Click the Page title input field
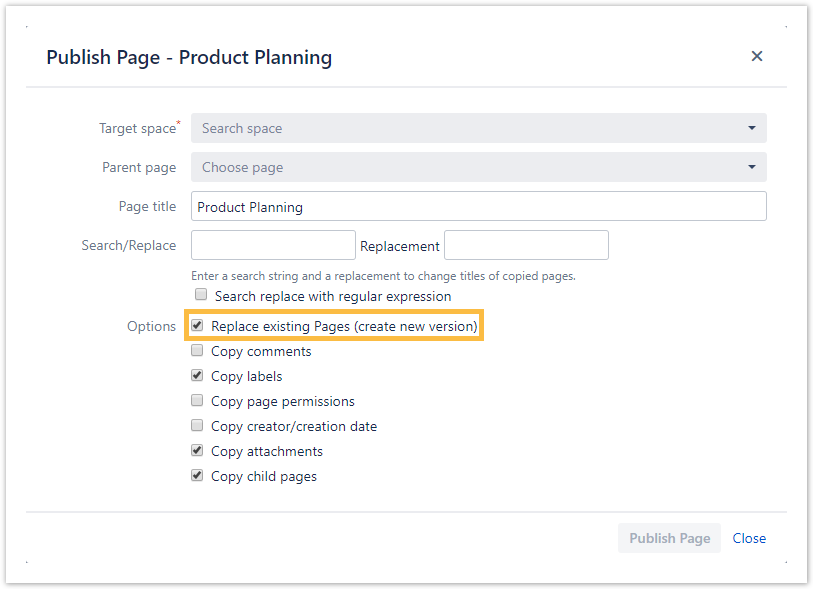The image size is (813, 589). (478, 207)
